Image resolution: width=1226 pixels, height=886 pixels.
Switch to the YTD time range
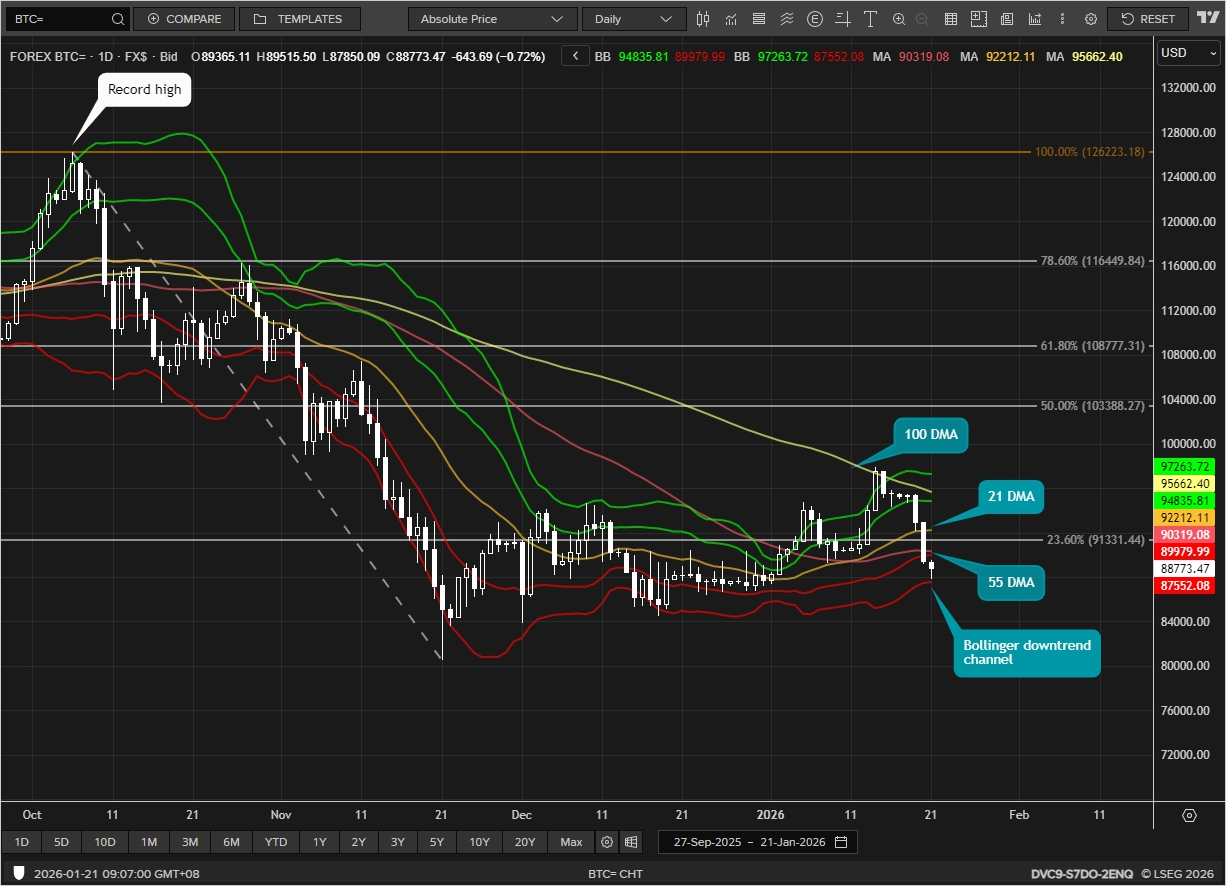coord(275,842)
